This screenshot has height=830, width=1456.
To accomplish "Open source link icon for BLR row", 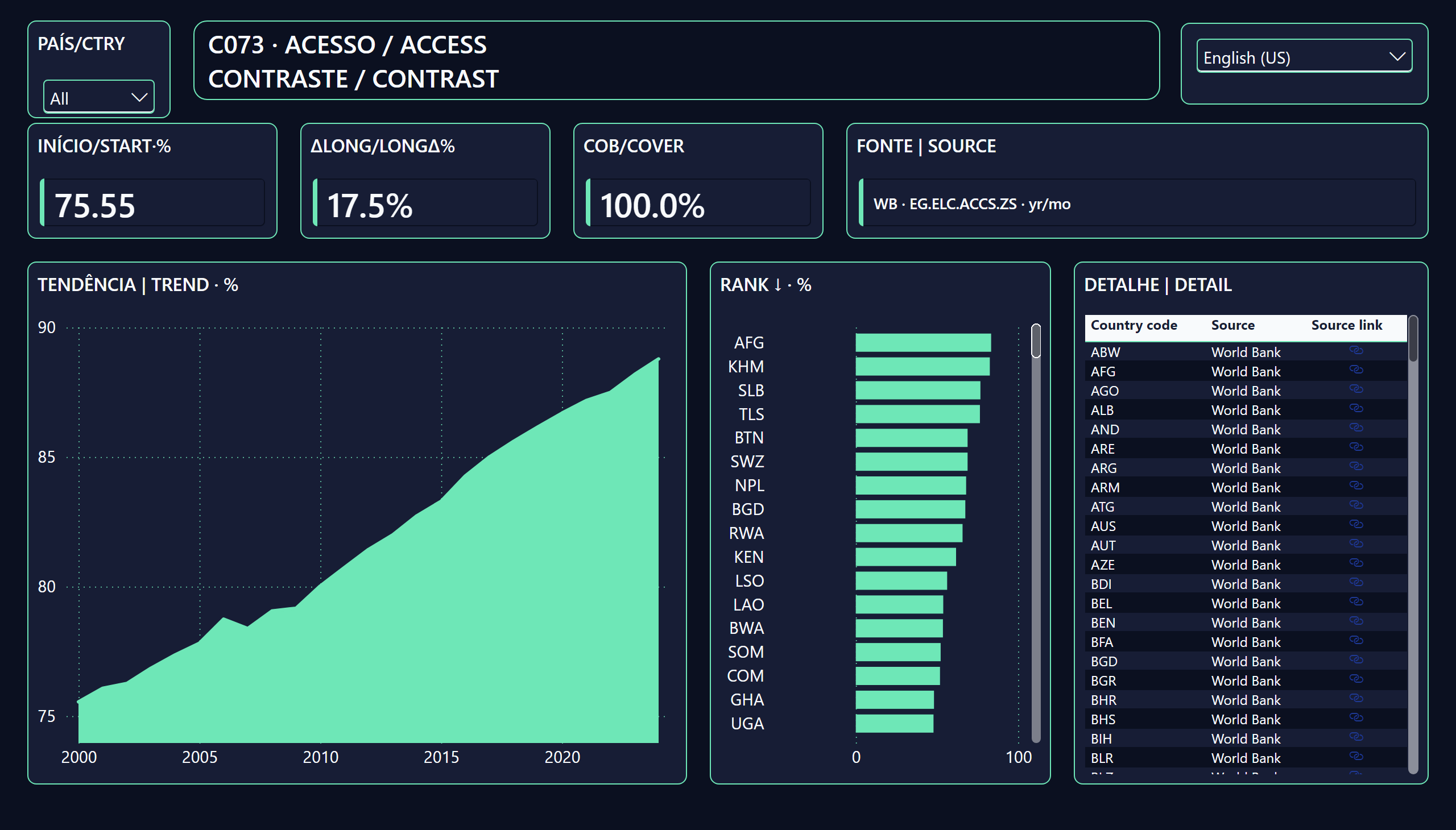I will pos(1356,758).
